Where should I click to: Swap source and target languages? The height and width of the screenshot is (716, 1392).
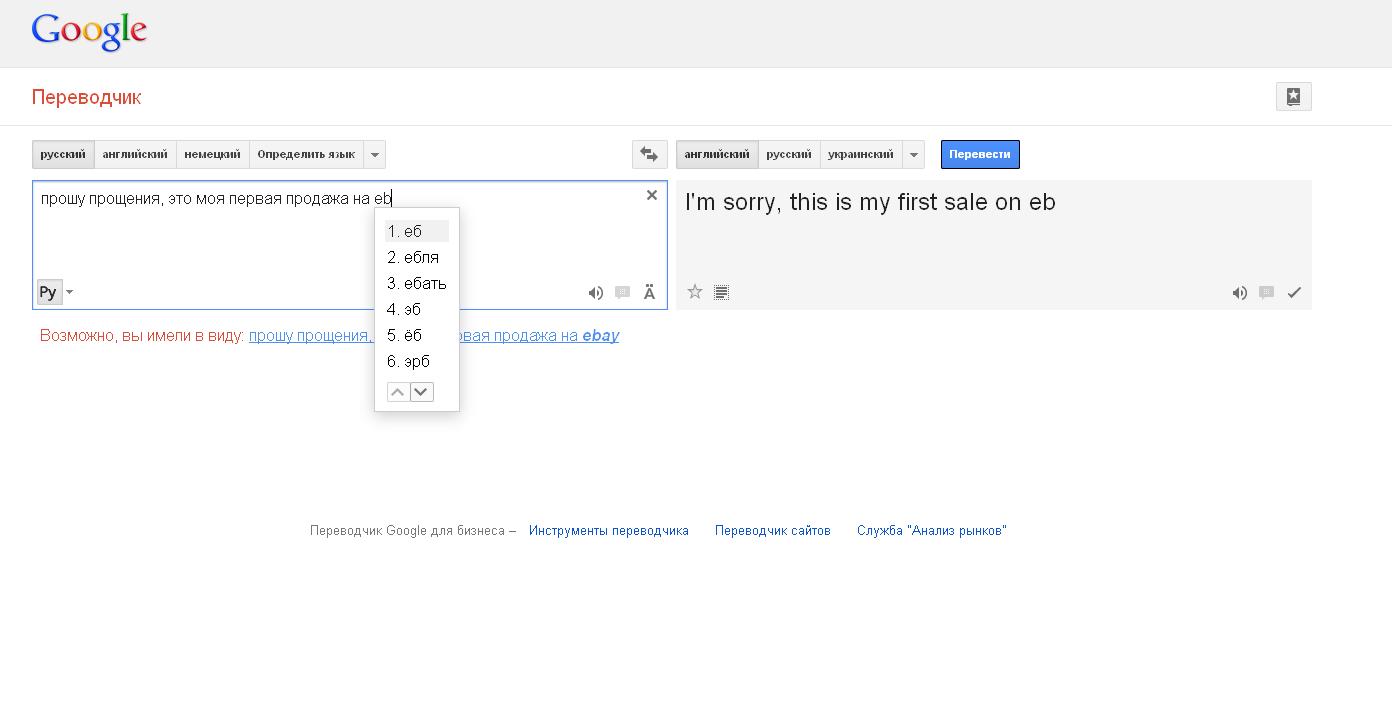coord(649,154)
